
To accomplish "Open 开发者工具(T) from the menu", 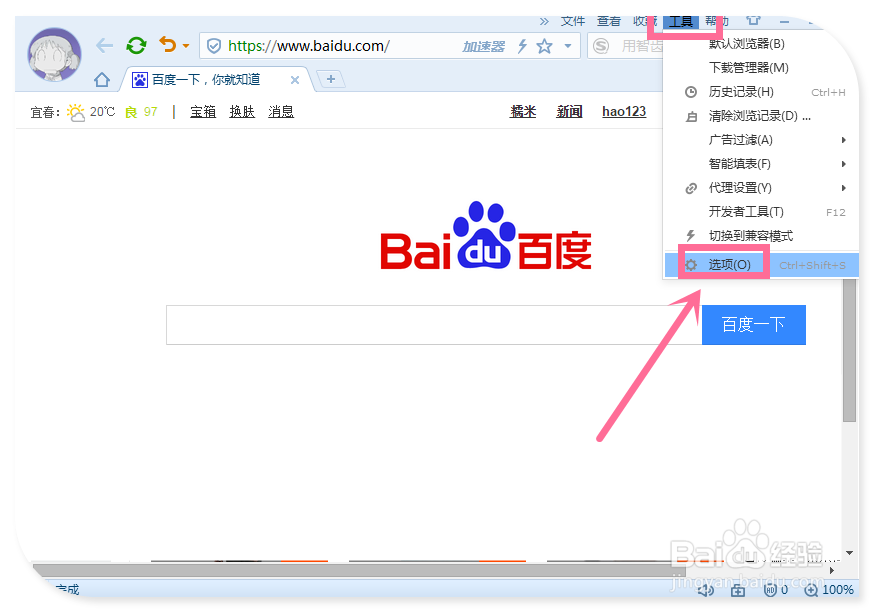I will [760, 212].
